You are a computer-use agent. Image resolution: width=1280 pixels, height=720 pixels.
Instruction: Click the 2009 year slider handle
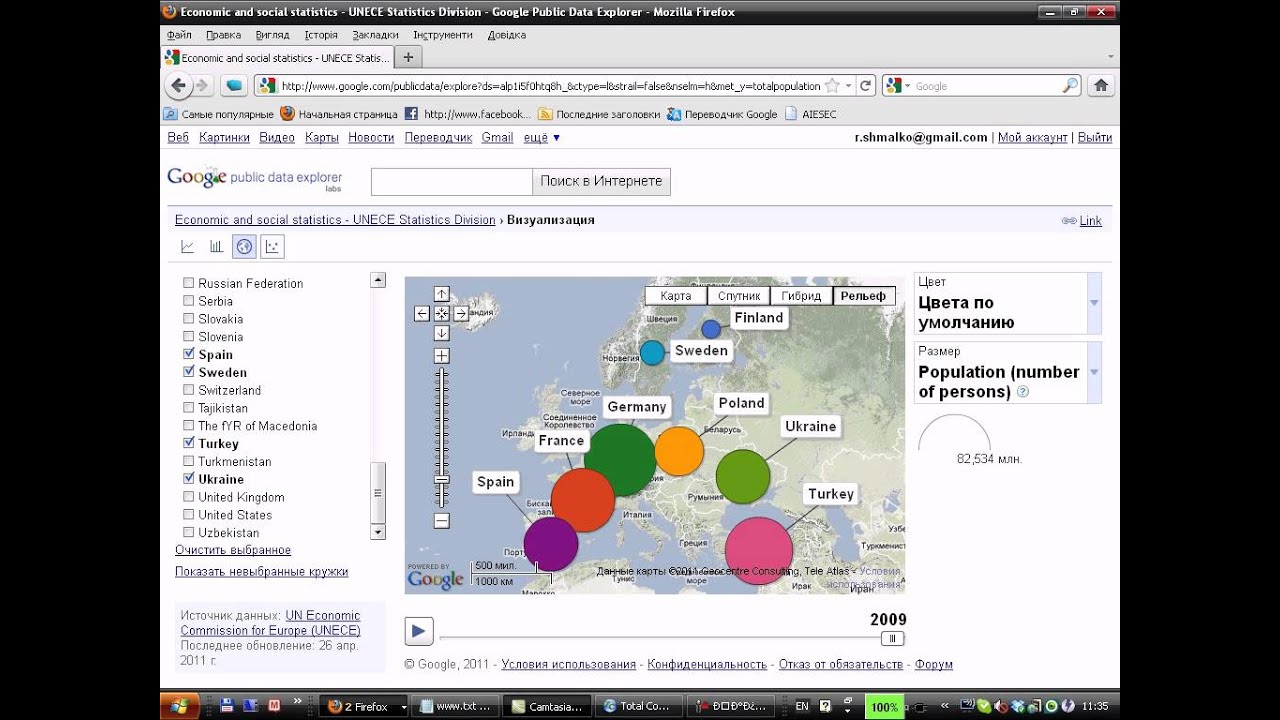point(893,638)
